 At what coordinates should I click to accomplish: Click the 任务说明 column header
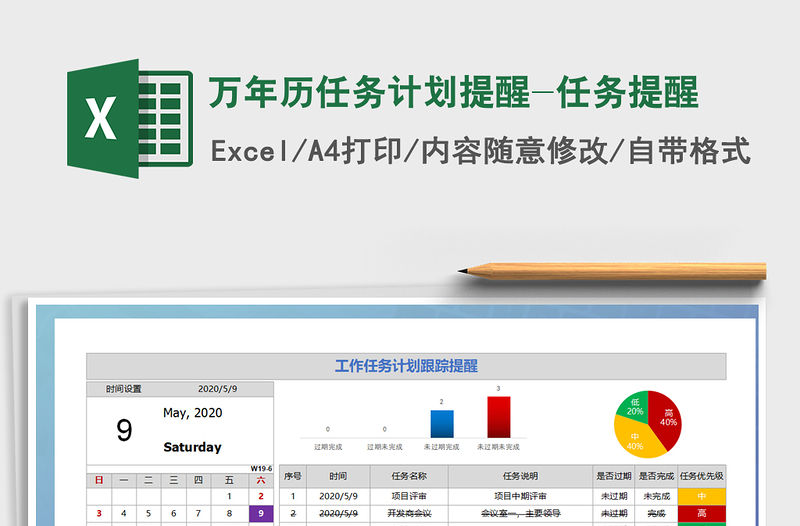tap(520, 476)
